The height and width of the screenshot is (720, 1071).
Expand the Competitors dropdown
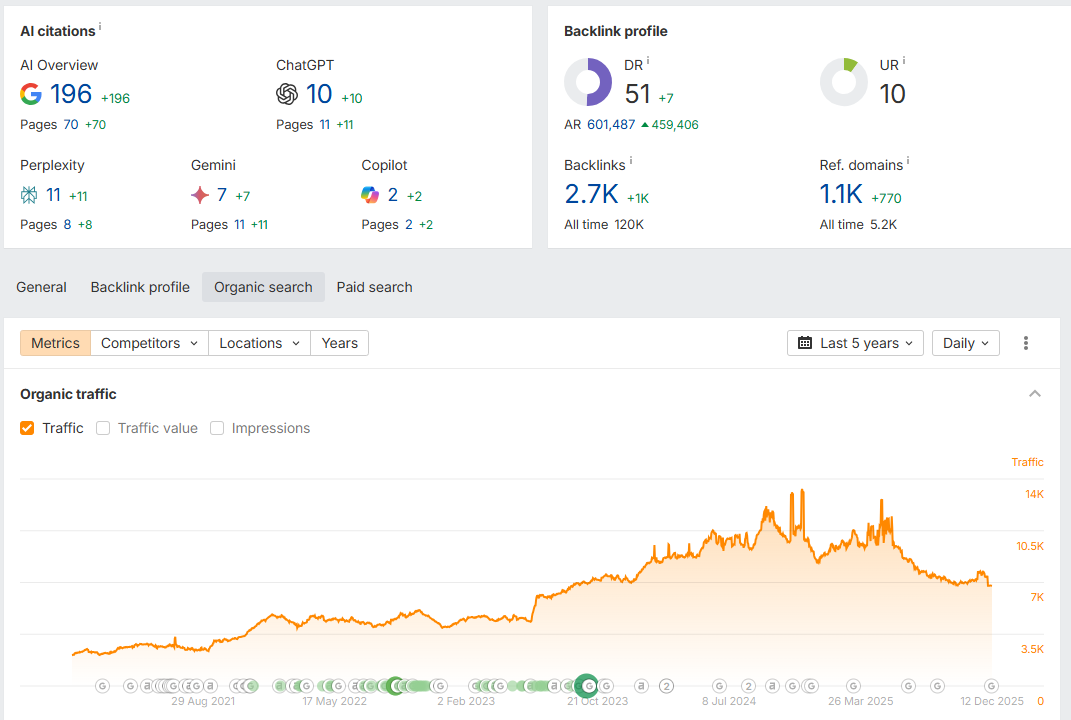[149, 343]
